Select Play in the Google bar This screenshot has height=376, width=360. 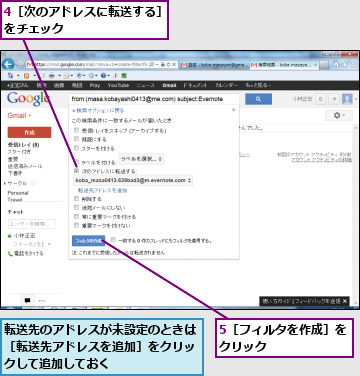95,85
